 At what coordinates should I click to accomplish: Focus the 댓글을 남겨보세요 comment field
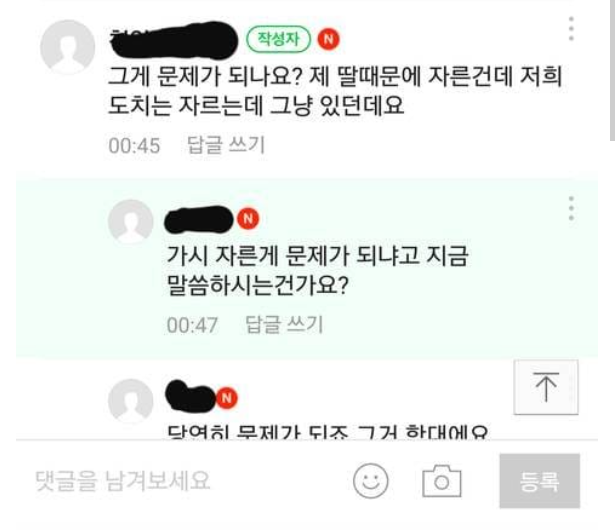tap(180, 481)
